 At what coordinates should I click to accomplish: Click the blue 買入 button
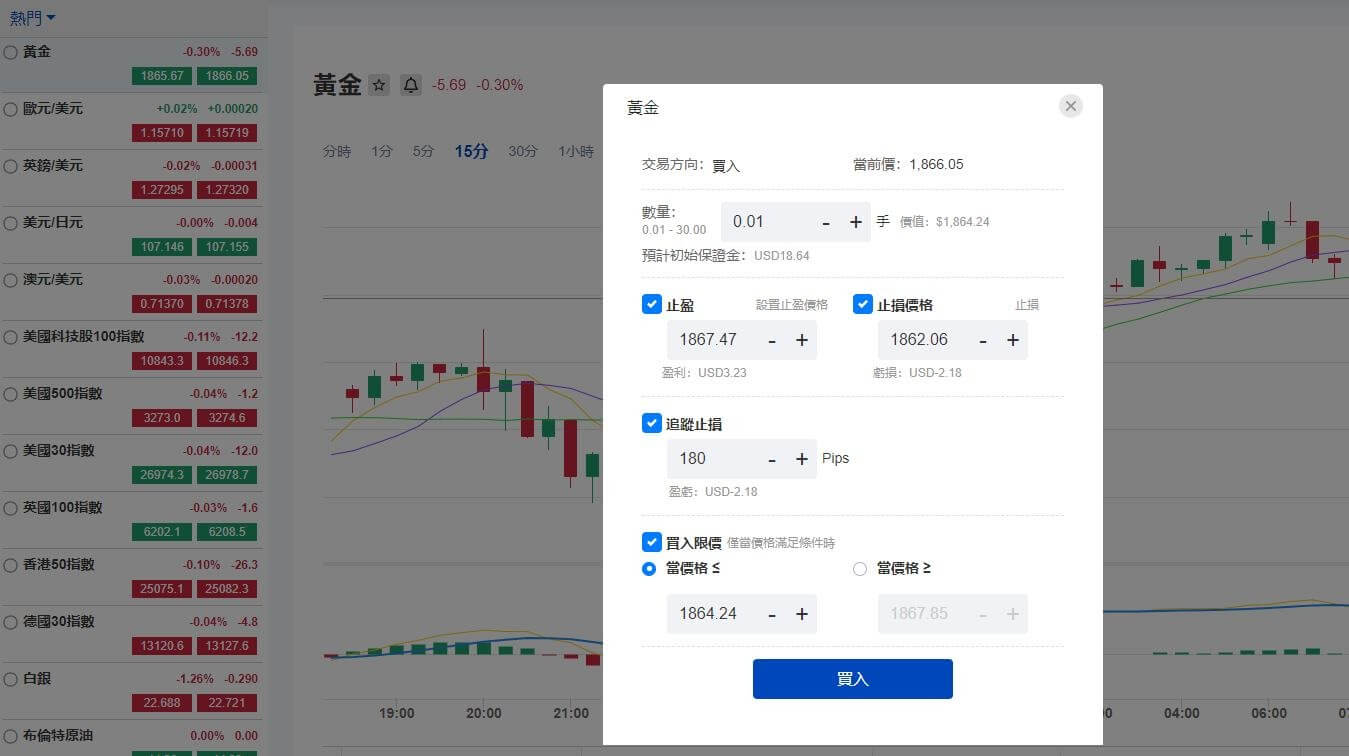(852, 679)
